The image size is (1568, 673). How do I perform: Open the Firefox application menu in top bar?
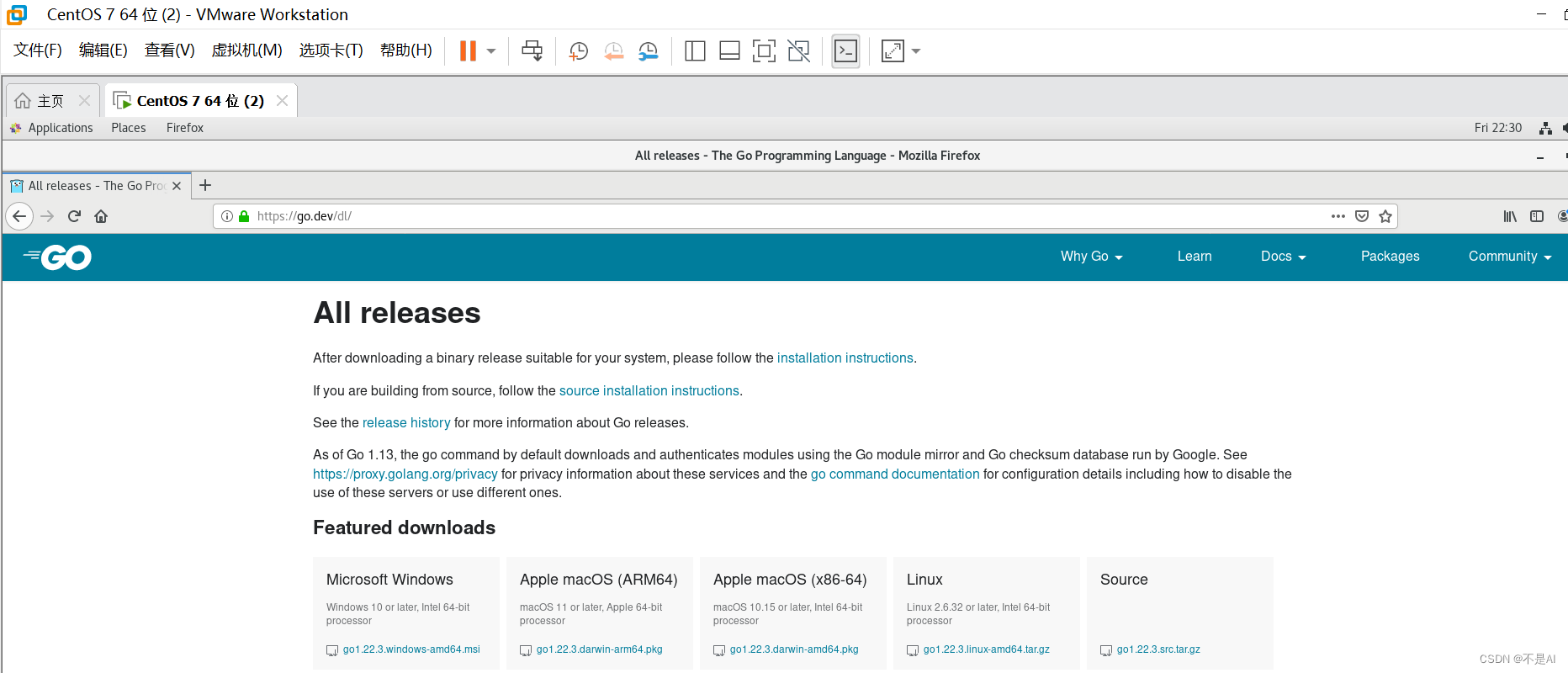185,128
